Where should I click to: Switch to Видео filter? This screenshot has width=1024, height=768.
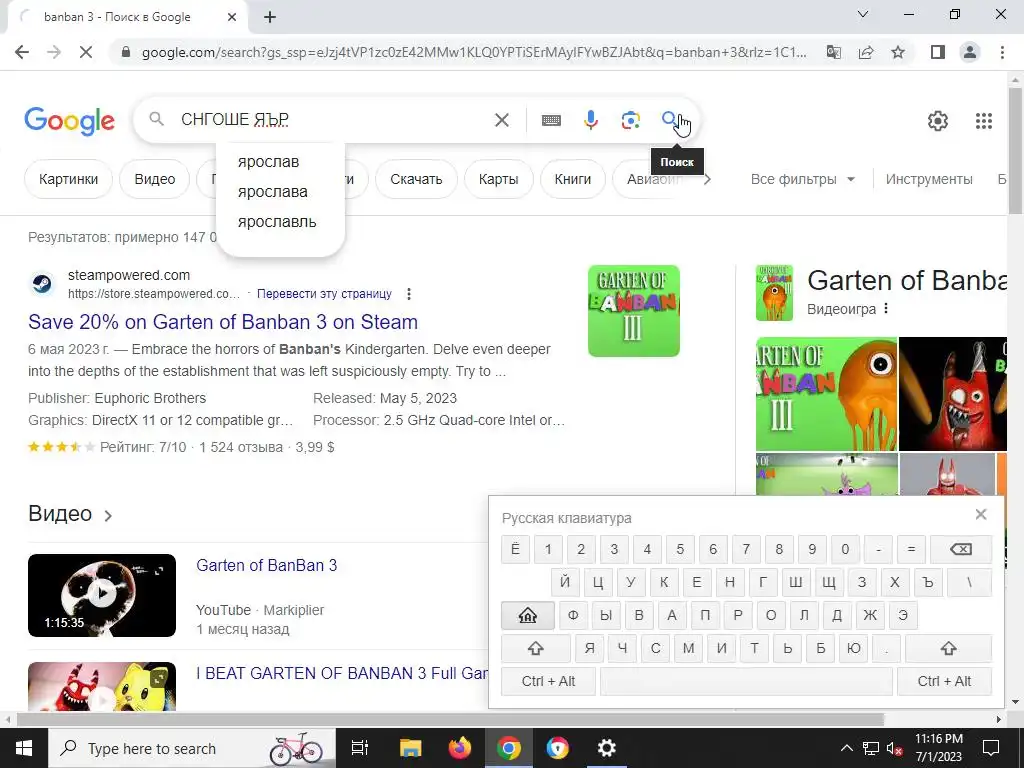click(x=155, y=179)
